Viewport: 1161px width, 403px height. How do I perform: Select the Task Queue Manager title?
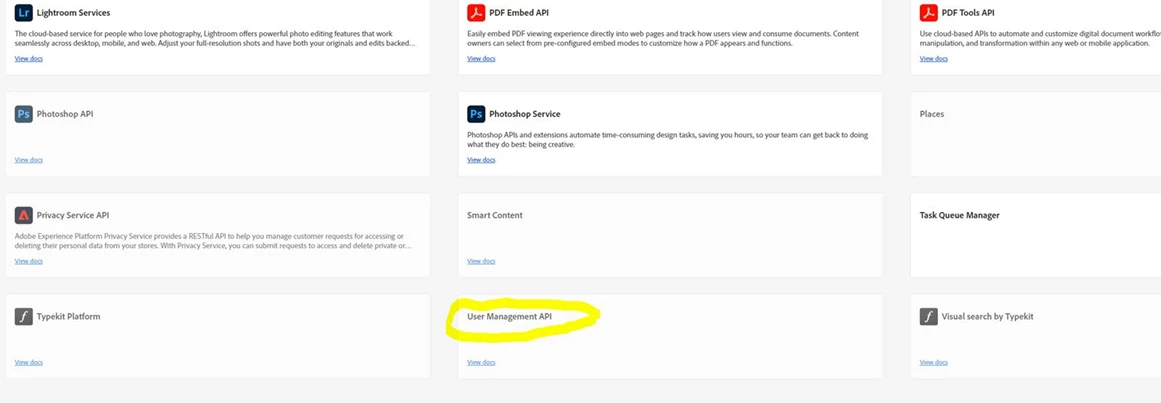tap(960, 216)
